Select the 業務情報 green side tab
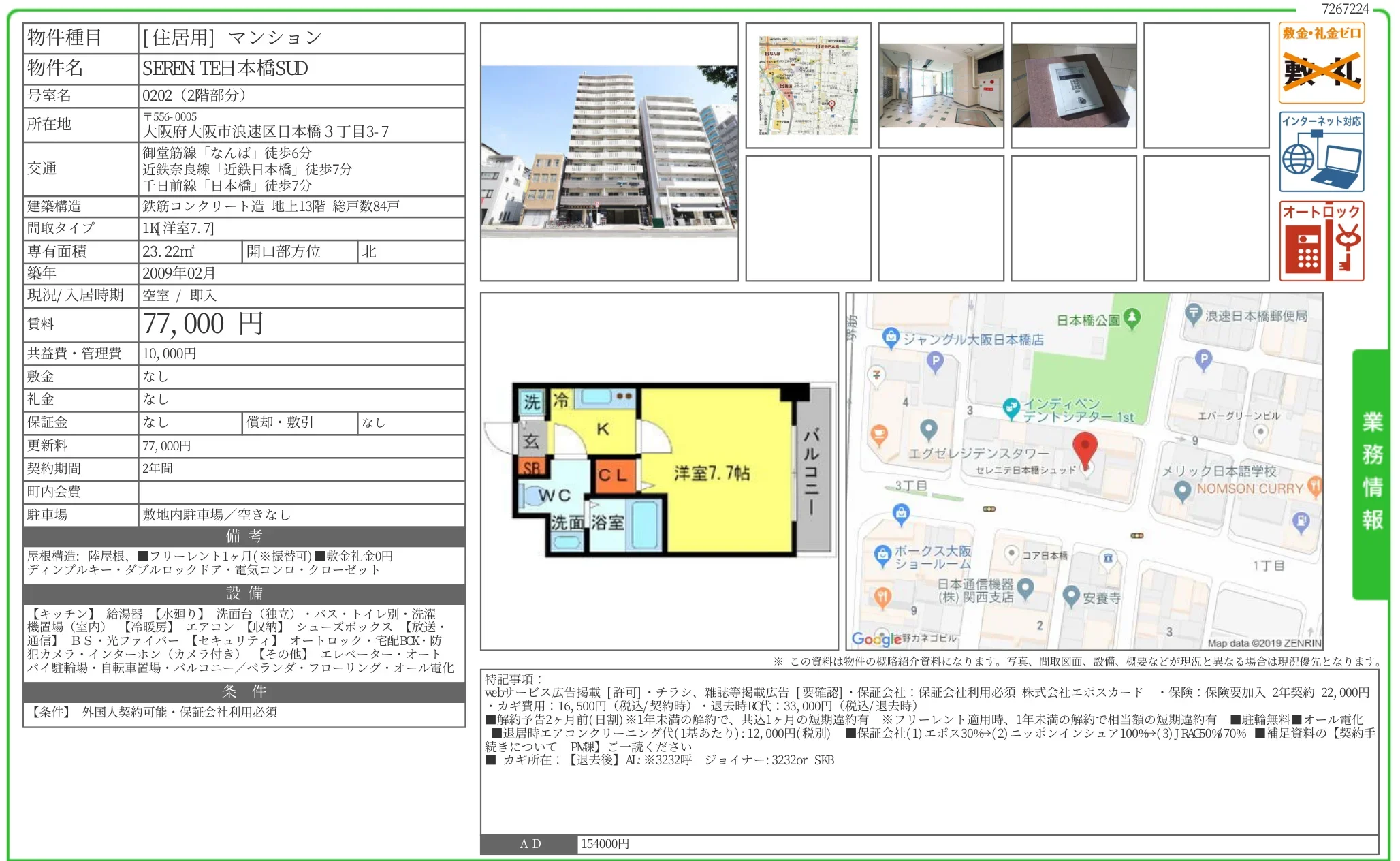1400x861 pixels. click(x=1371, y=473)
